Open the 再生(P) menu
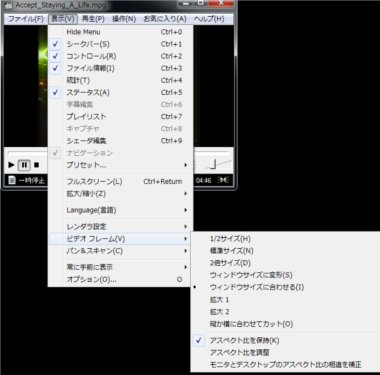Image resolution: width=380 pixels, height=375 pixels. click(x=93, y=19)
